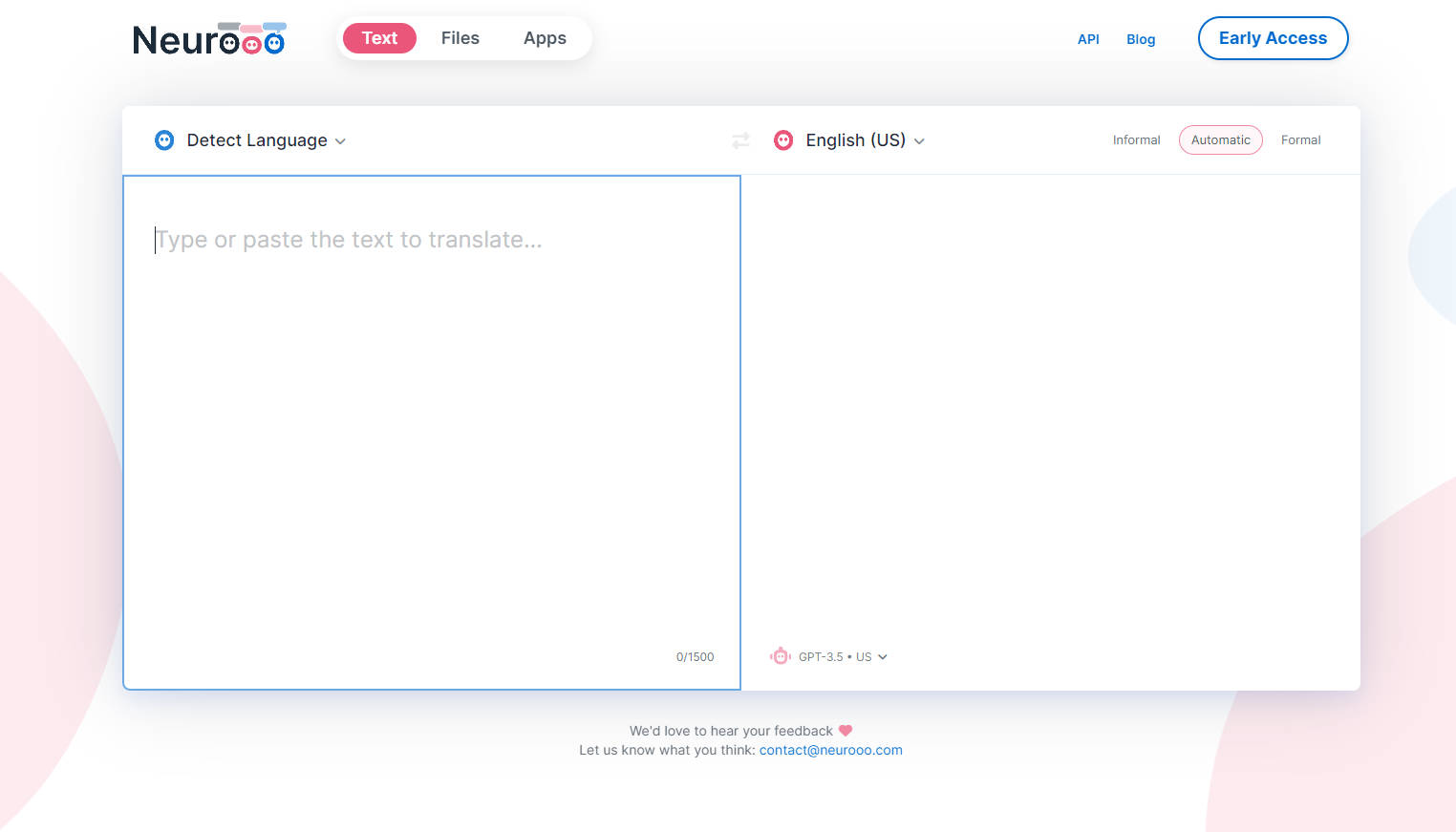Click the "We'd love to hear your feedback" text

(x=731, y=731)
